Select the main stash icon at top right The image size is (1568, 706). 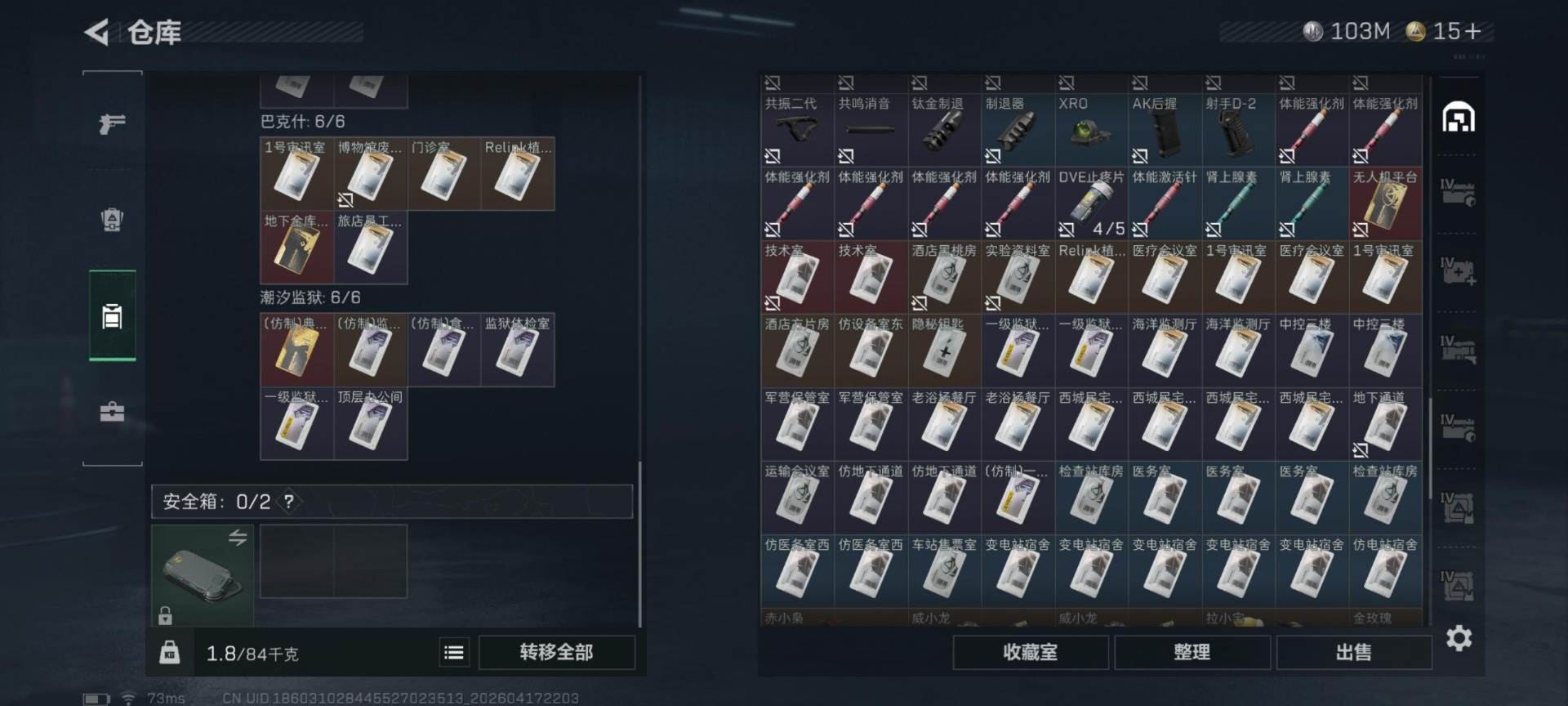click(1459, 118)
